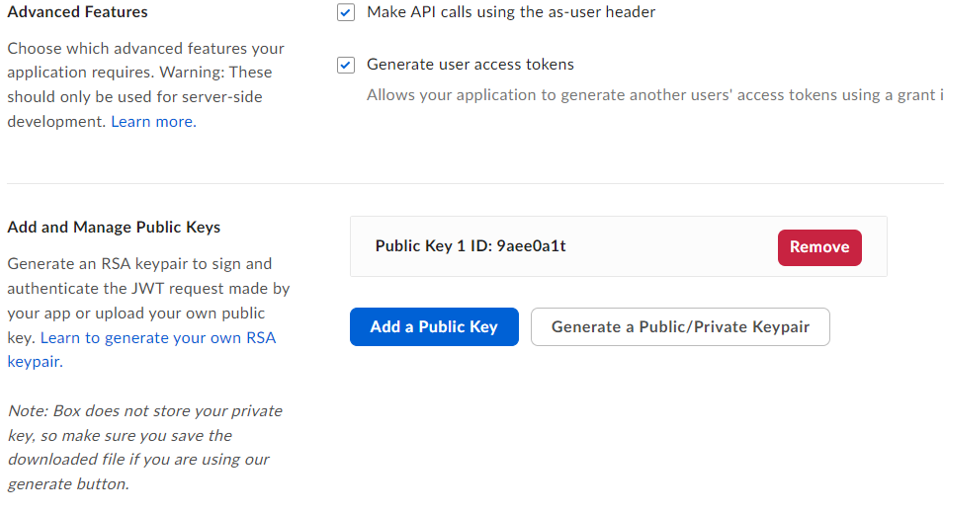This screenshot has width=956, height=509.
Task: Click the 'Make API calls using the as-user header' label
Action: click(511, 13)
